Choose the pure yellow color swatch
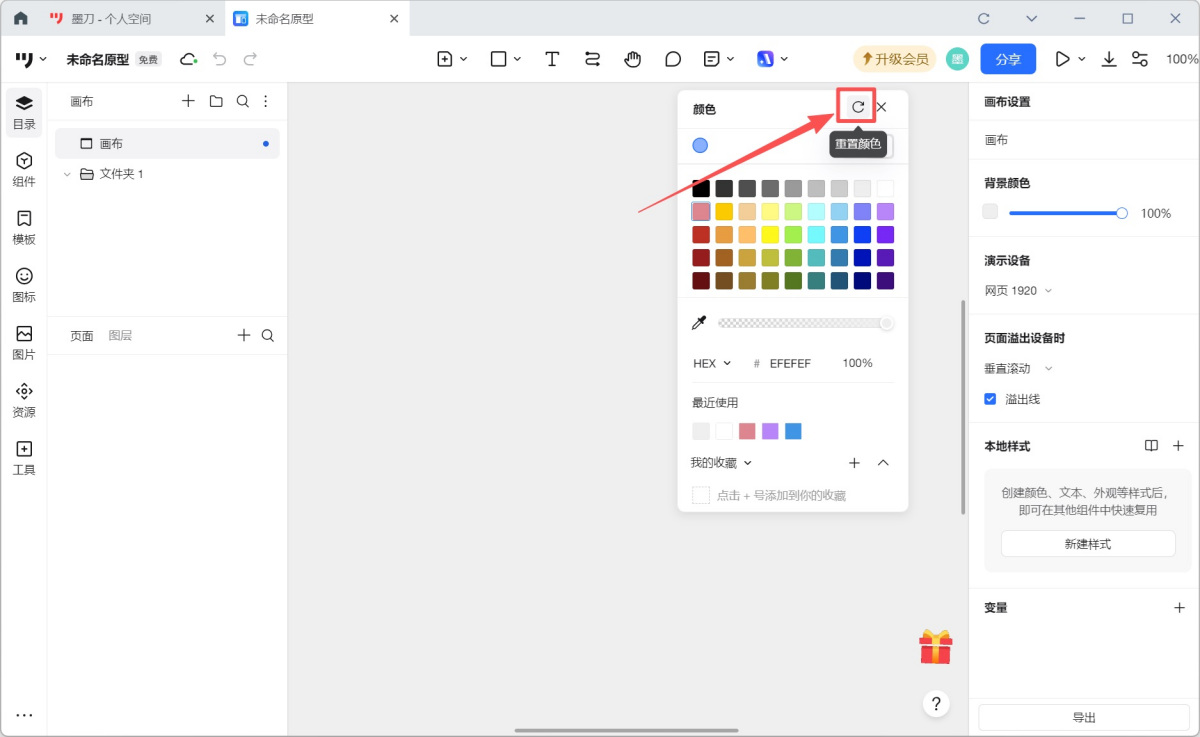 click(x=770, y=235)
